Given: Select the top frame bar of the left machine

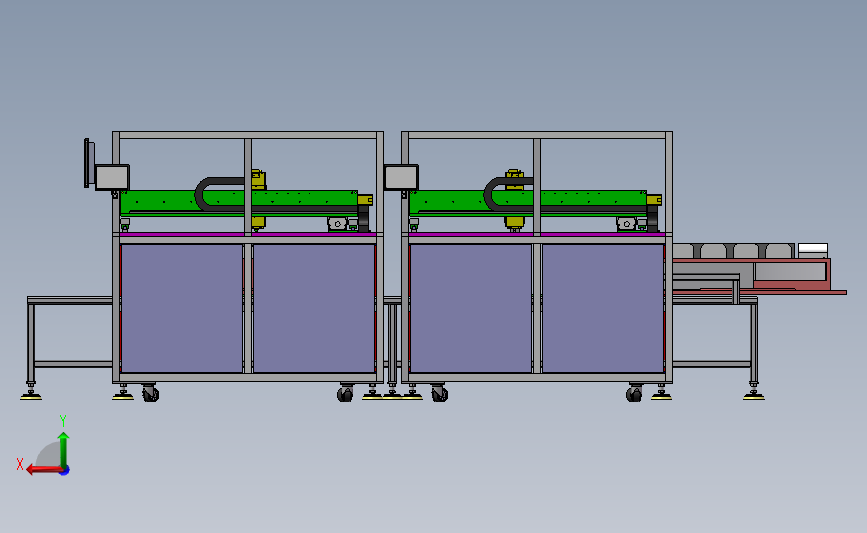Looking at the screenshot, I should tap(248, 135).
